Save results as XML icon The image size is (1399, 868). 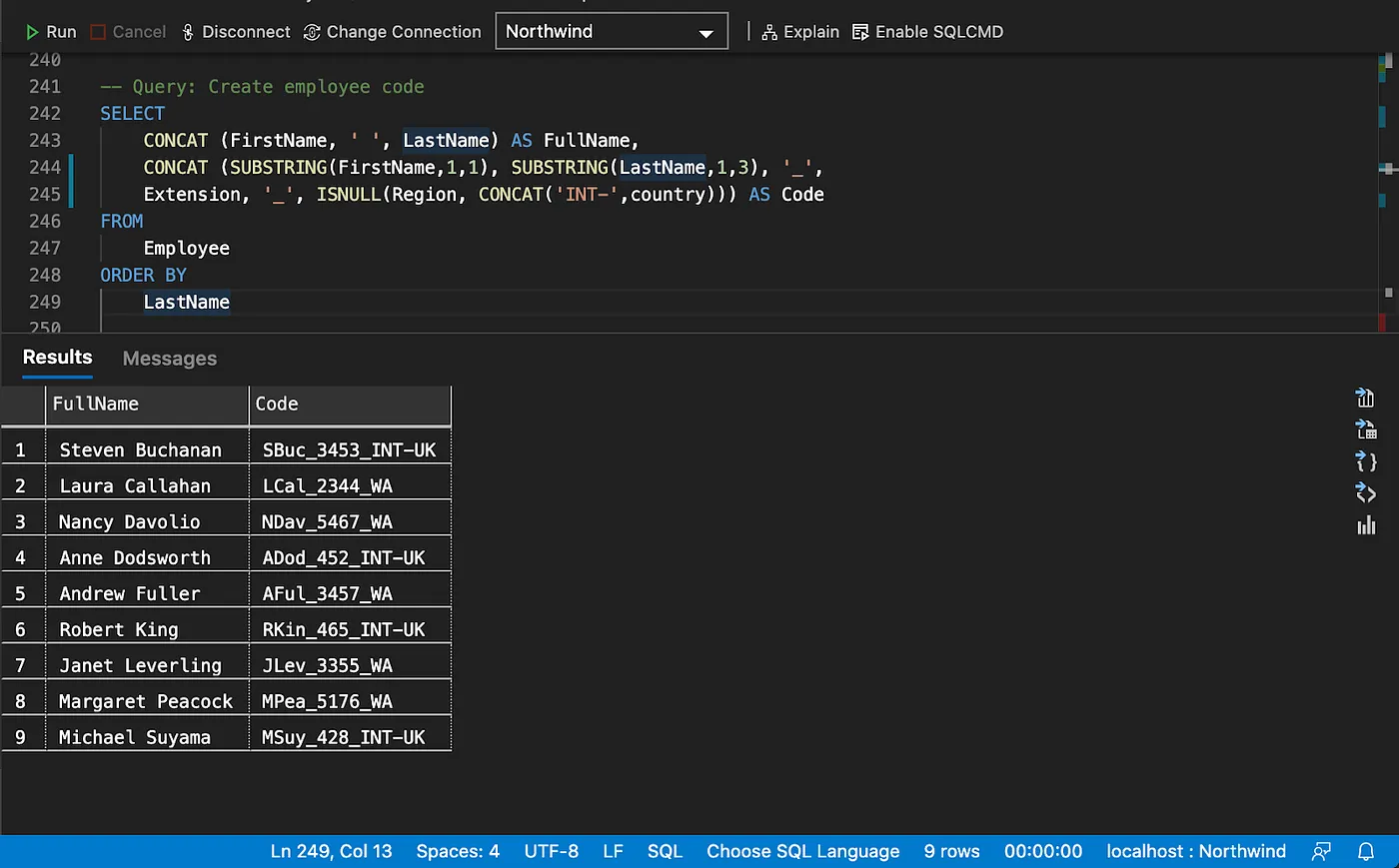[1366, 493]
